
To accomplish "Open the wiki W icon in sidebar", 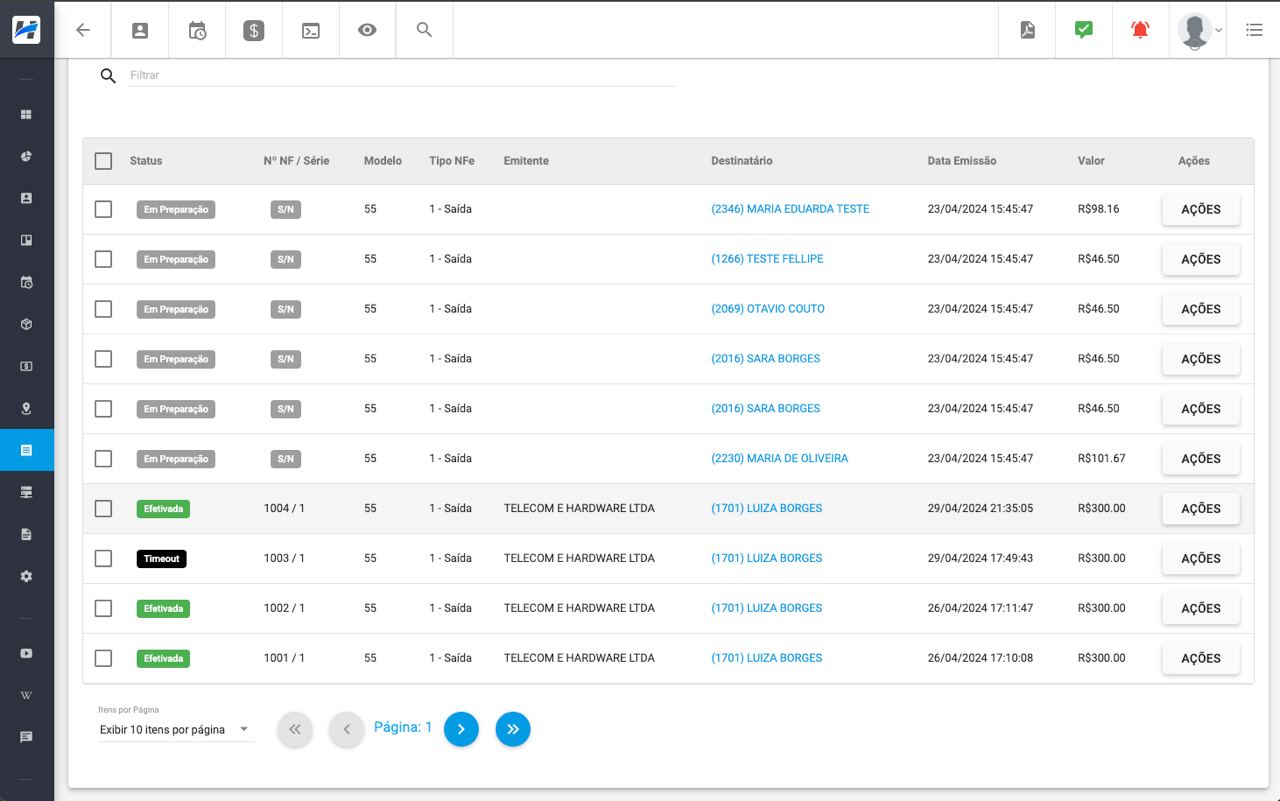I will point(26,696).
